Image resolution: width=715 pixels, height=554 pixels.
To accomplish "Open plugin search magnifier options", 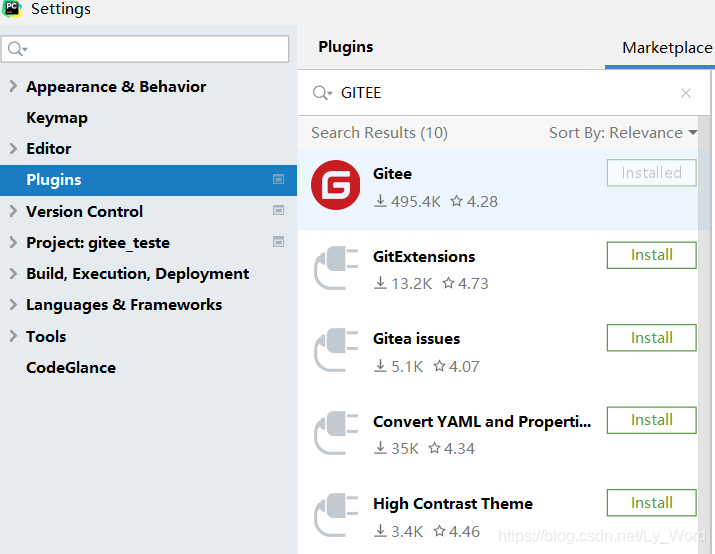I will click(x=322, y=93).
